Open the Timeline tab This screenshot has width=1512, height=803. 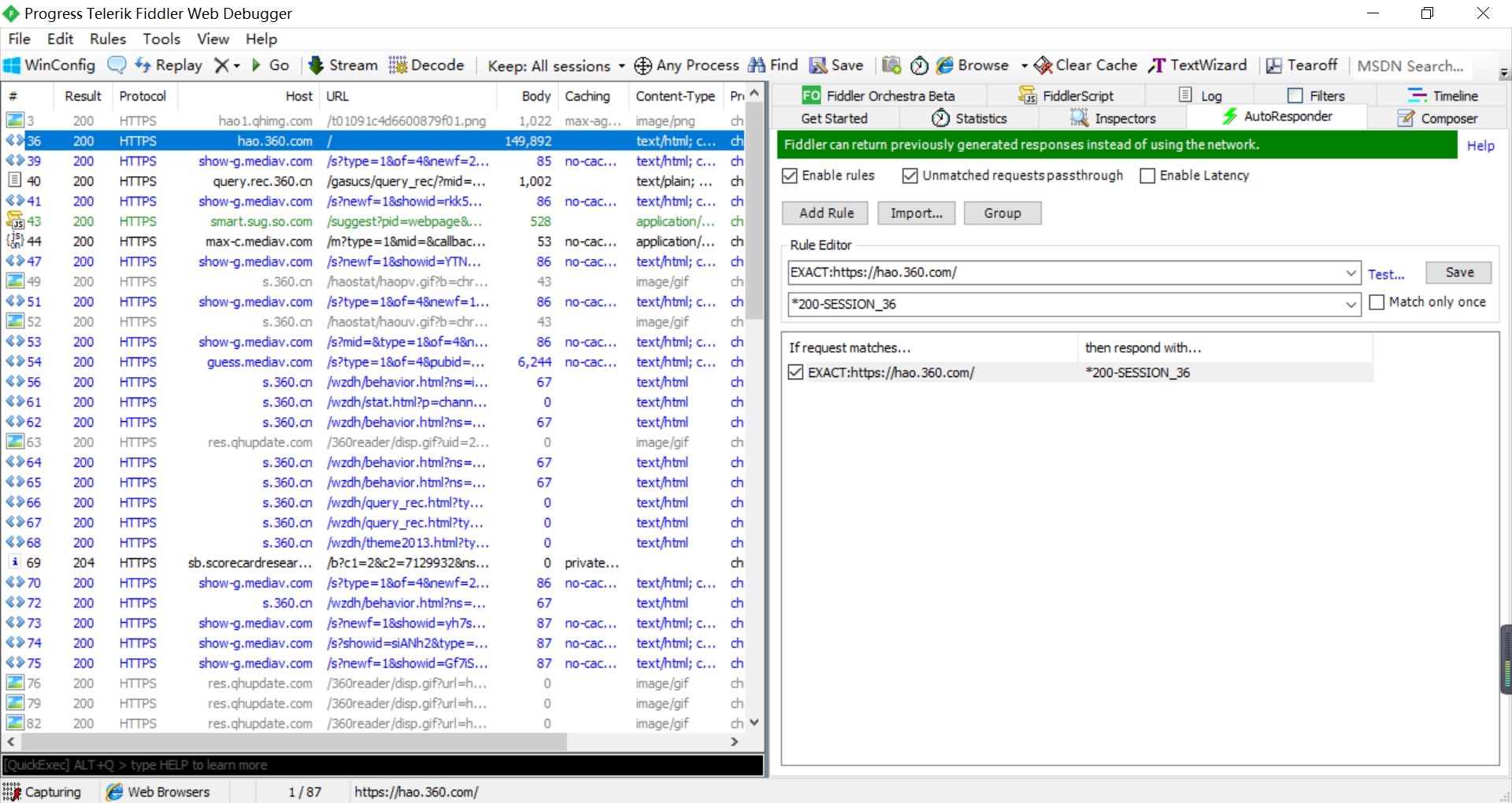[1443, 96]
